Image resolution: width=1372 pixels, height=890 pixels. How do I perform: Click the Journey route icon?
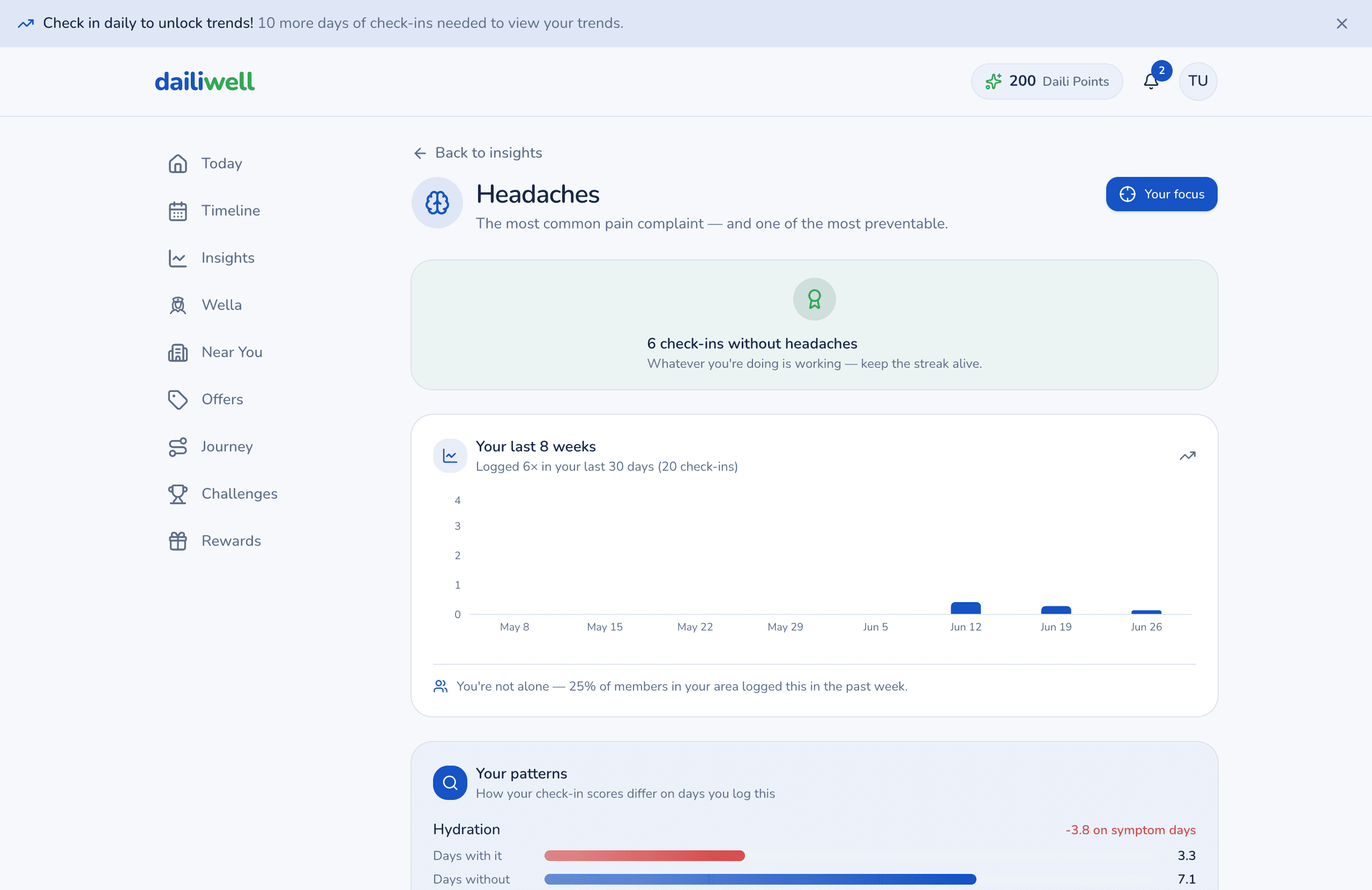tap(177, 447)
